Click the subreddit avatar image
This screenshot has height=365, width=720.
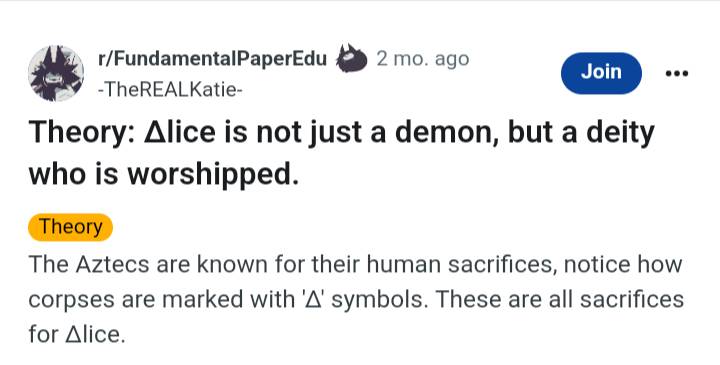point(56,73)
